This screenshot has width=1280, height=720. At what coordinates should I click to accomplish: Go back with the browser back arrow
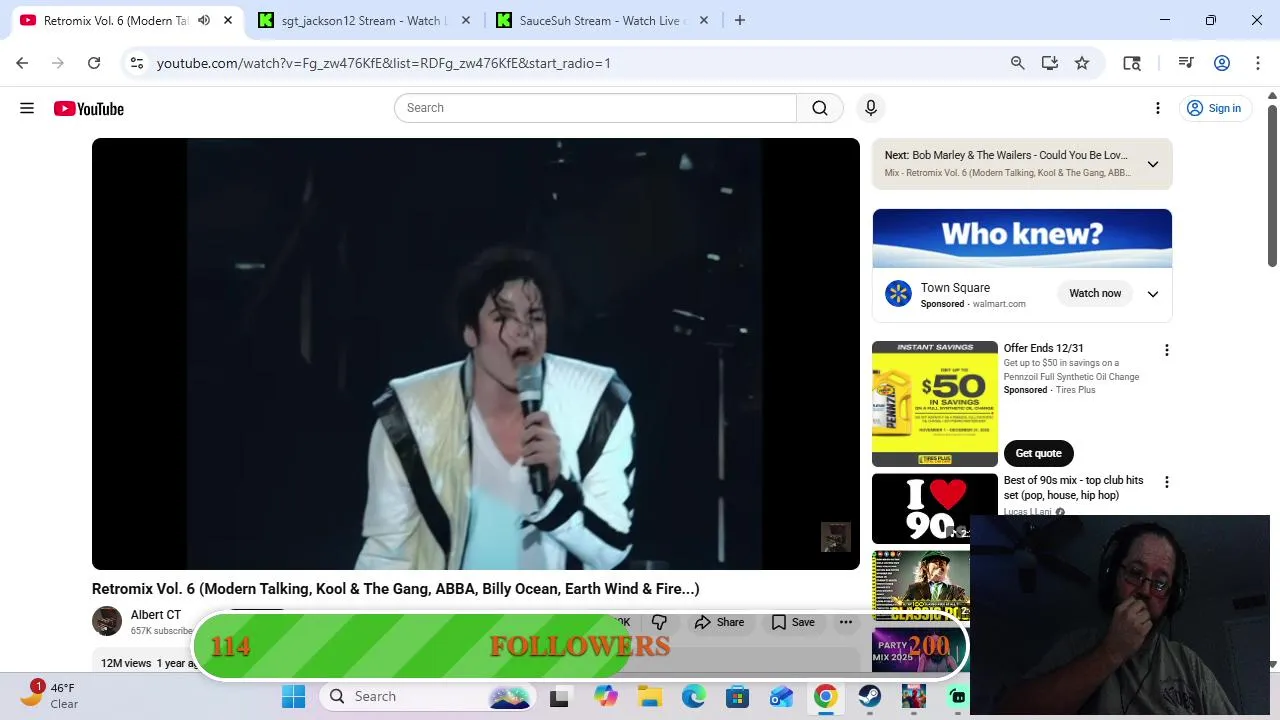22,63
